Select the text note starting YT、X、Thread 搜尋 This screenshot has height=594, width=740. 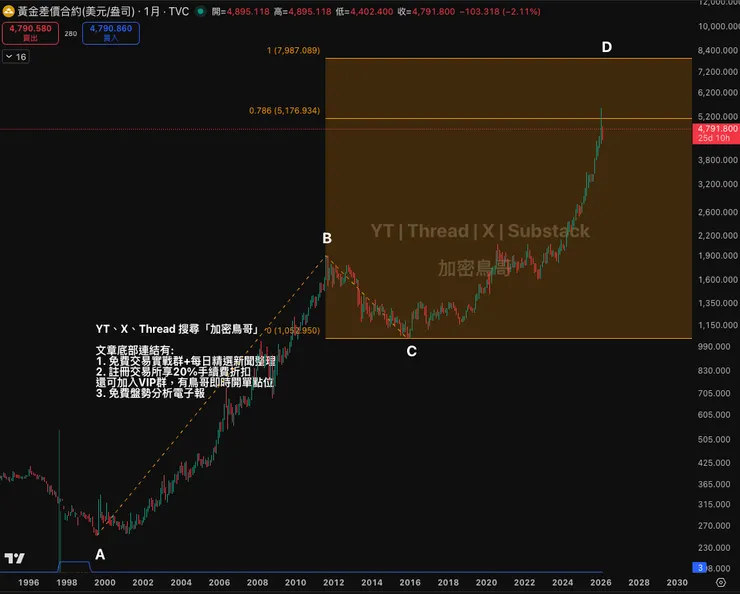coord(185,361)
